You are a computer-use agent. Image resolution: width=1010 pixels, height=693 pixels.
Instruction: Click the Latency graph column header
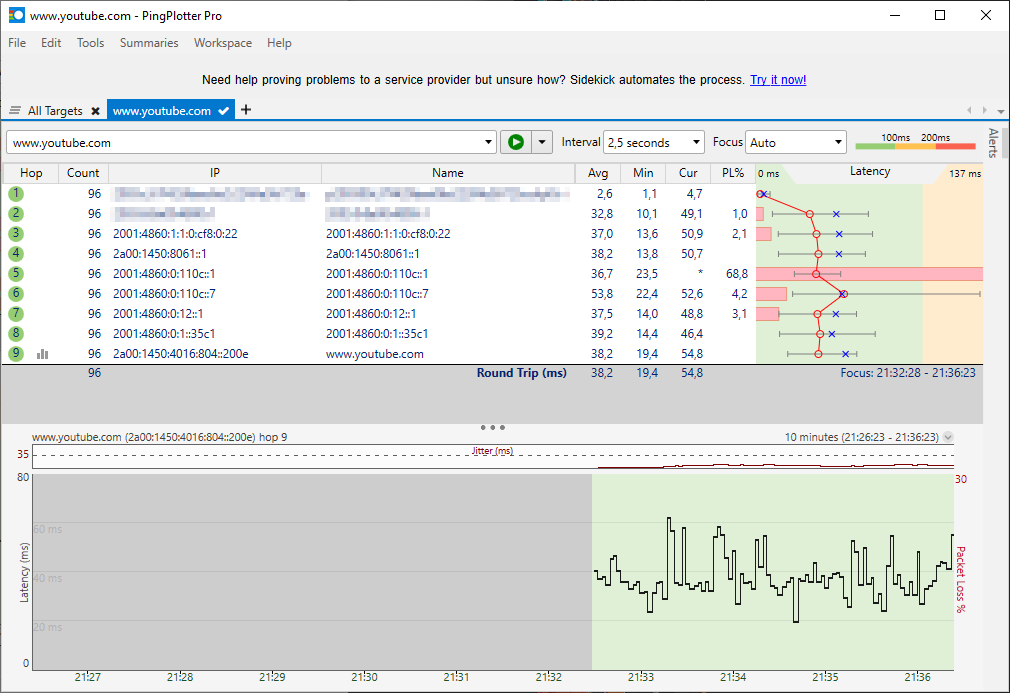pos(870,171)
